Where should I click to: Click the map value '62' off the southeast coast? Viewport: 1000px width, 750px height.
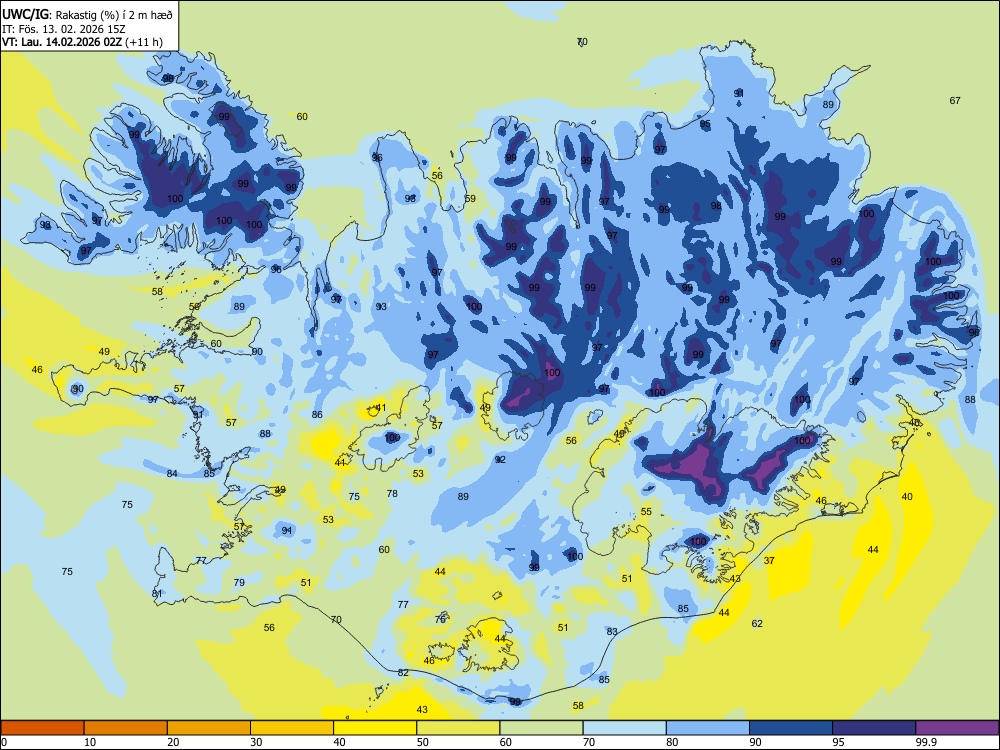pos(757,623)
